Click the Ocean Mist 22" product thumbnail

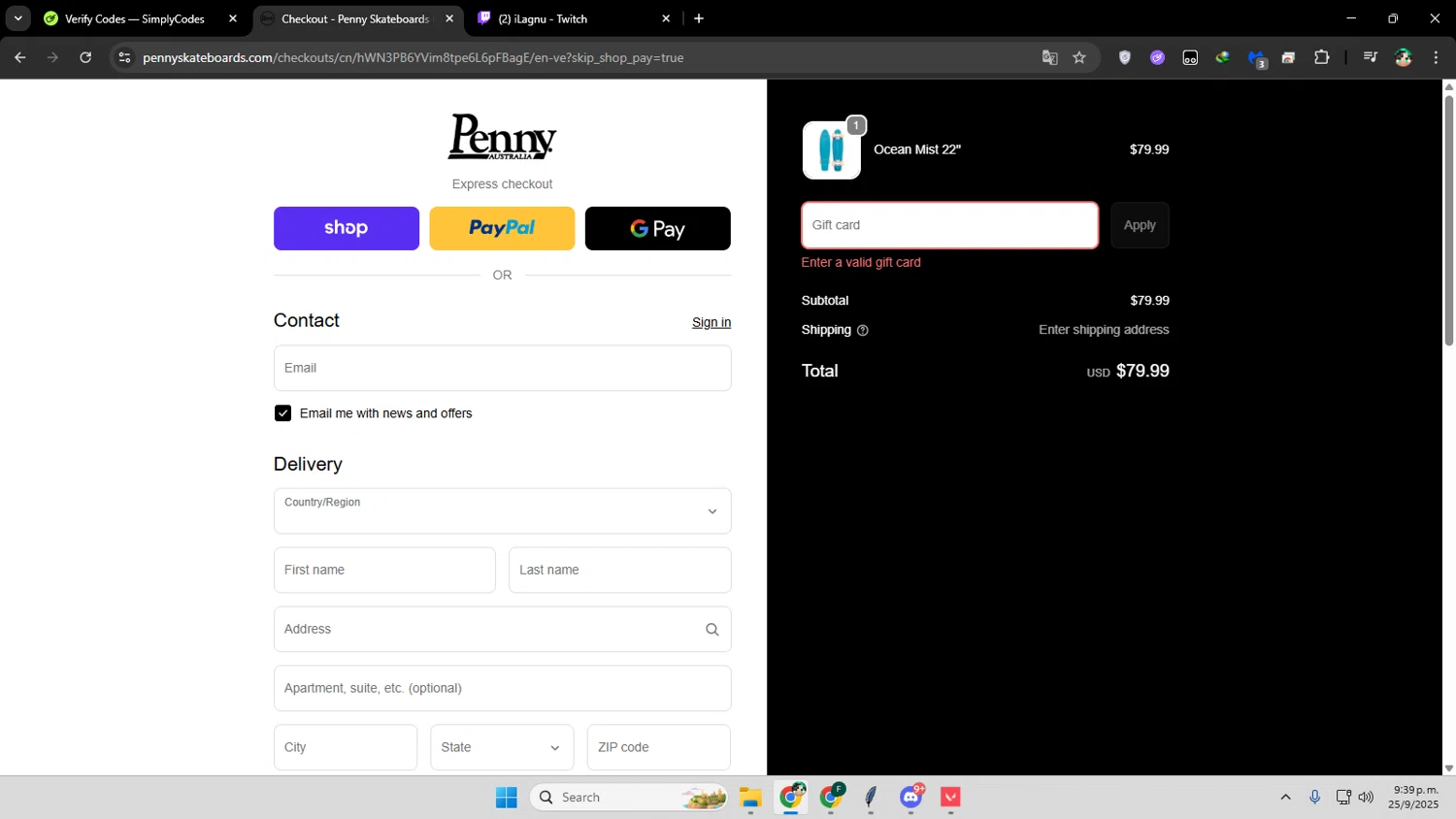[x=832, y=150]
